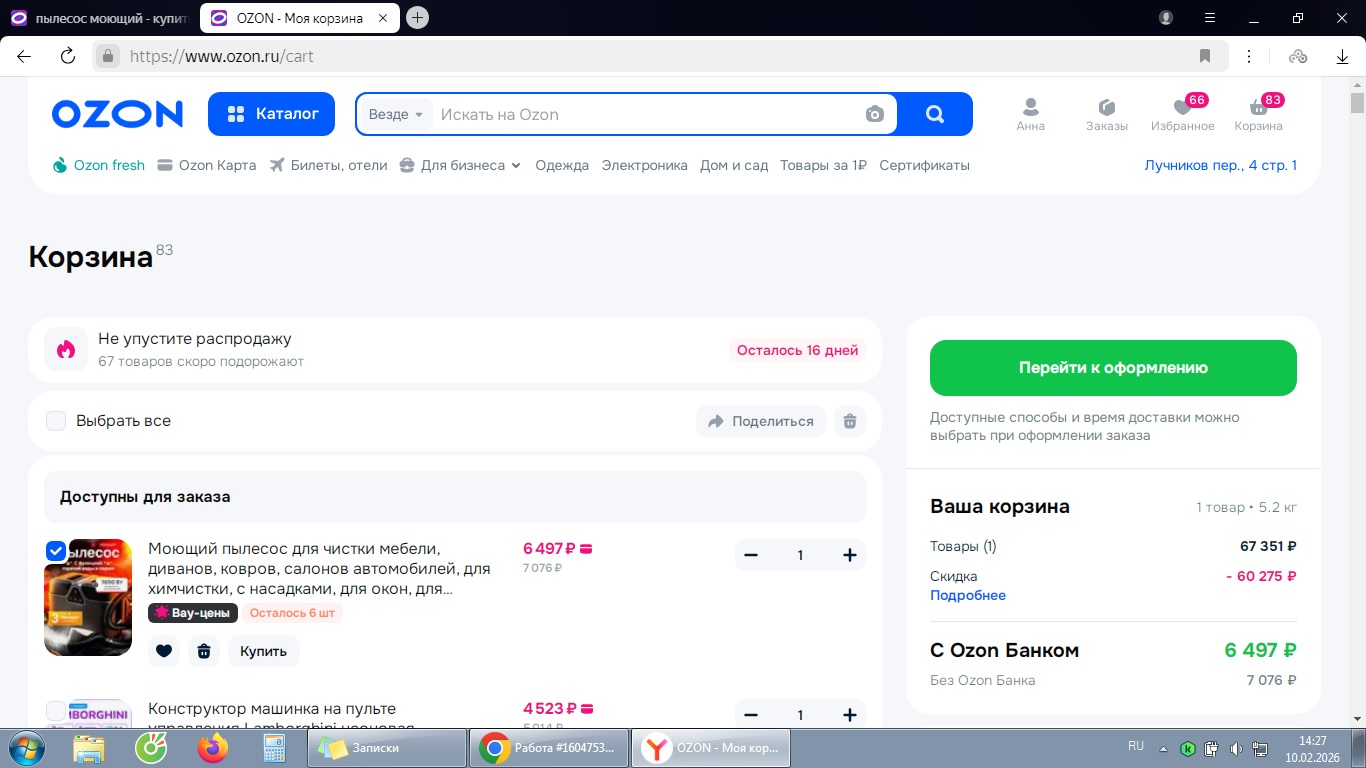Viewport: 1366px width, 768px height.
Task: Open Заказы orders box icon
Action: coord(1106,109)
